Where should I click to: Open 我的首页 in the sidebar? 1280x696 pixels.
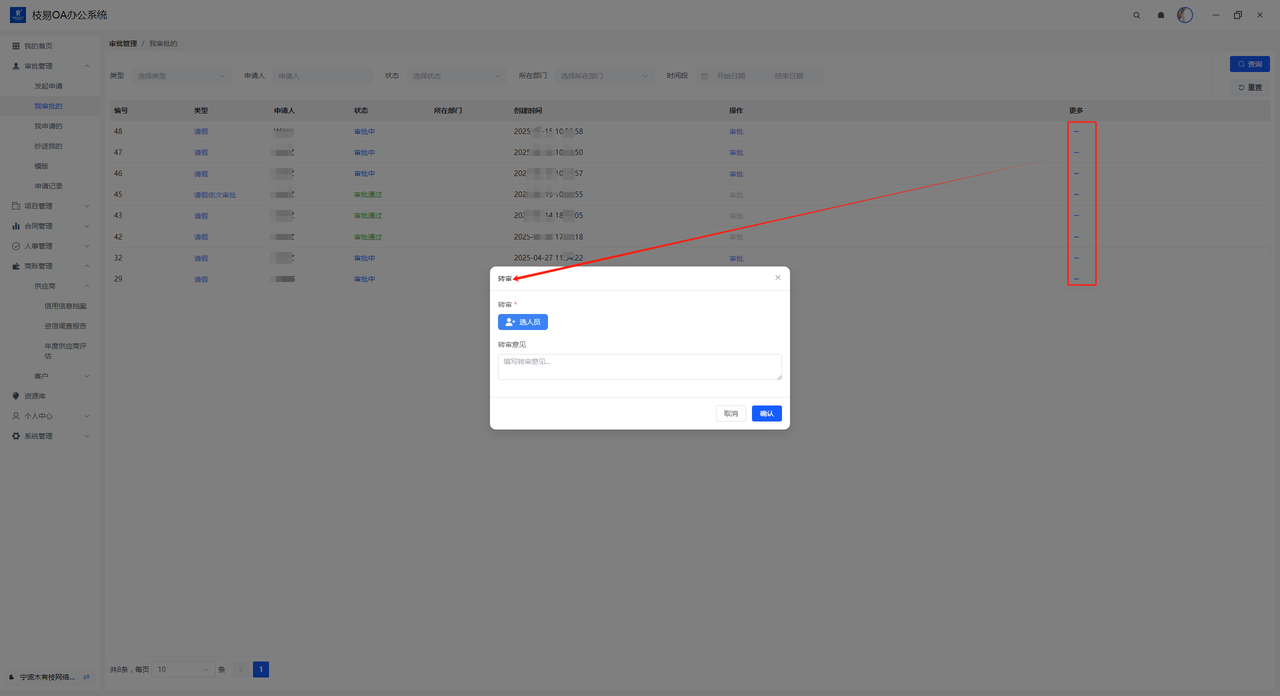tap(38, 46)
